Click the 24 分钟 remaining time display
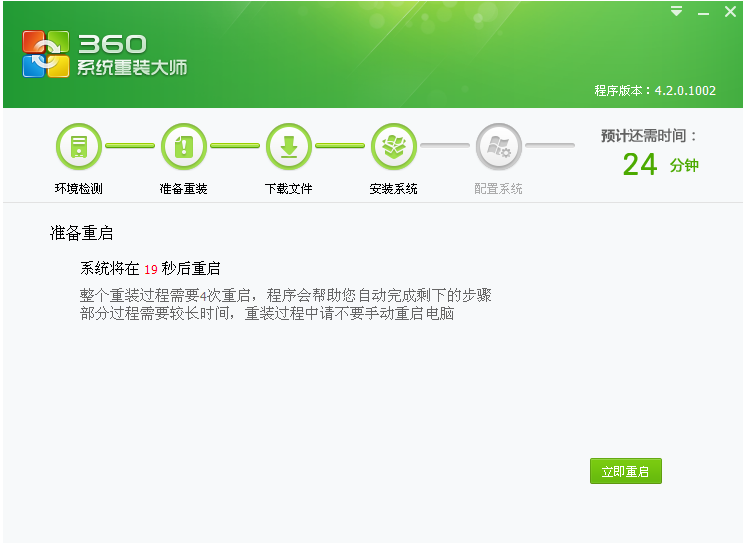Image resolution: width=750 pixels, height=547 pixels. [x=658, y=165]
